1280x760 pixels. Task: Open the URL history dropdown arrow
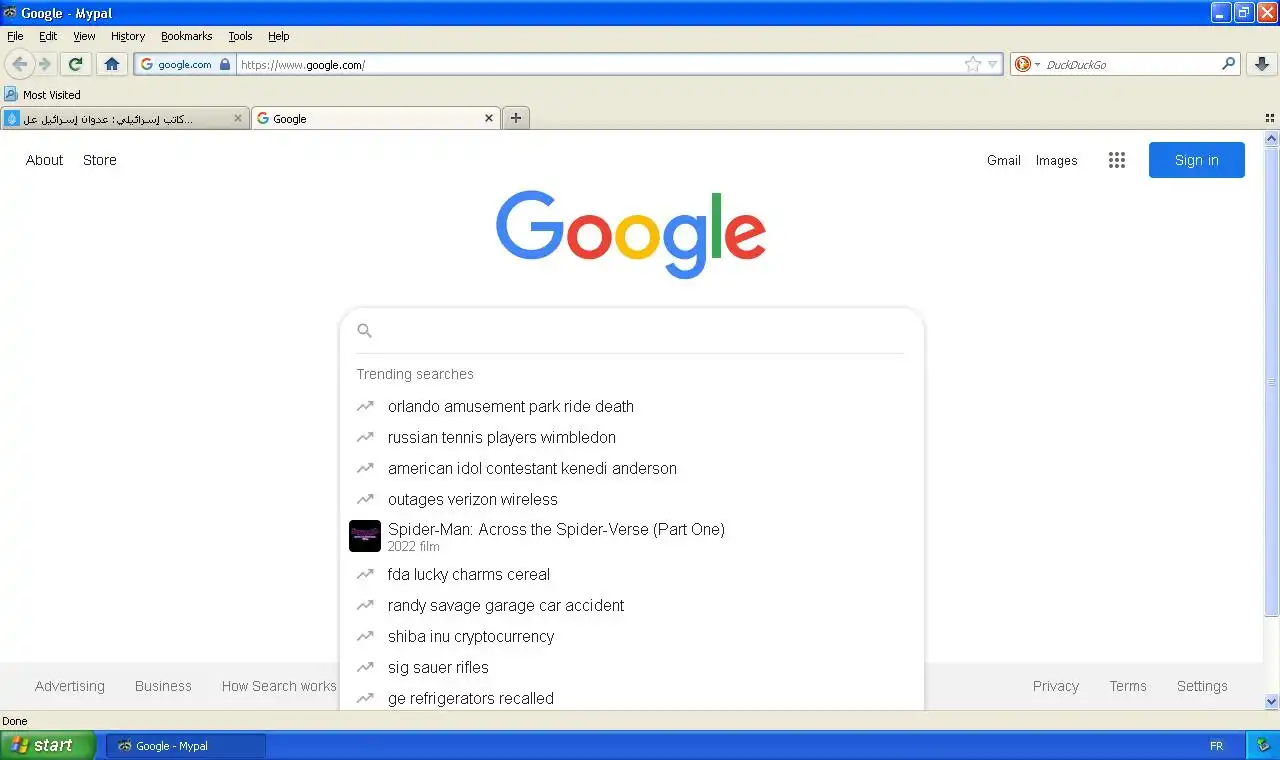993,64
